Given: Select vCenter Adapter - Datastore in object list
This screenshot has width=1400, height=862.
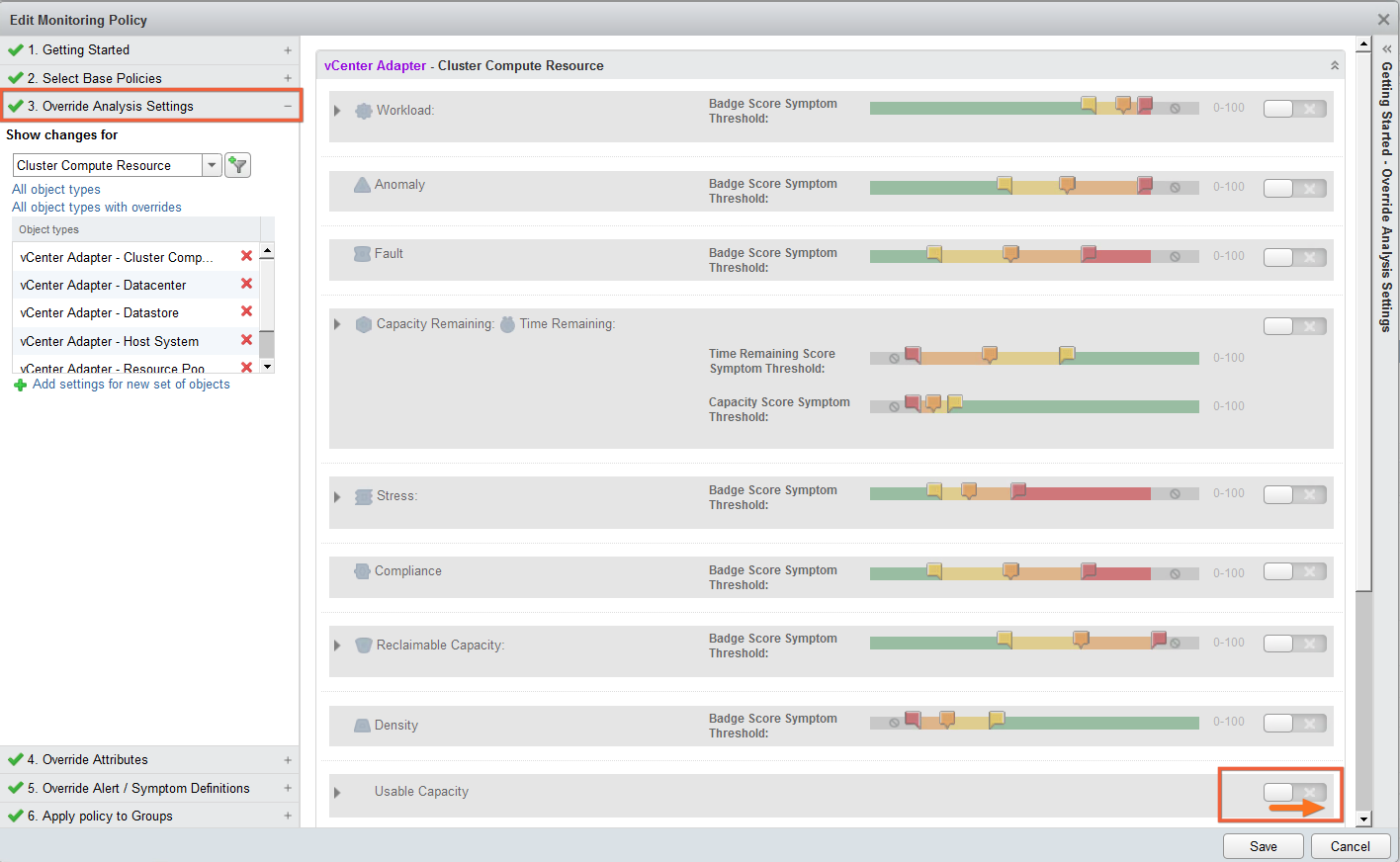Looking at the screenshot, I should click(x=99, y=312).
